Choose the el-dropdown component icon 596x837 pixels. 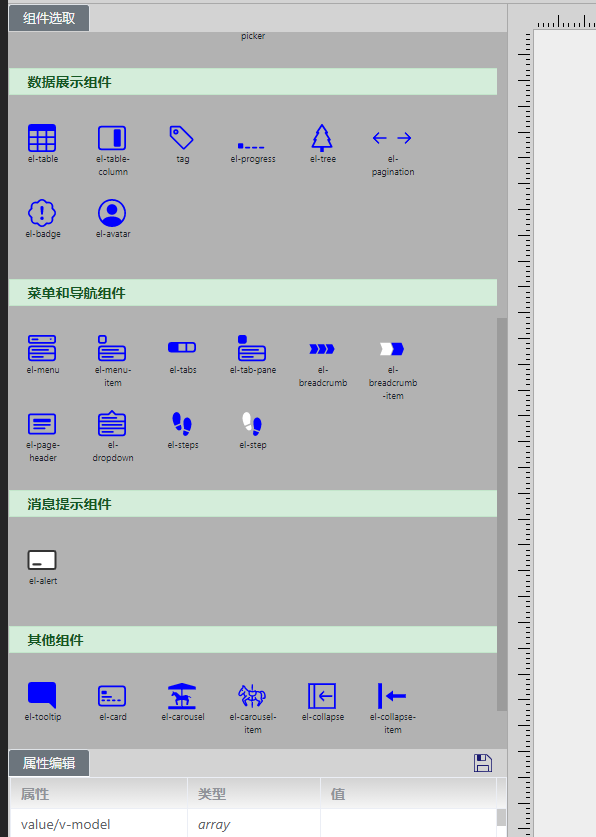click(x=112, y=424)
